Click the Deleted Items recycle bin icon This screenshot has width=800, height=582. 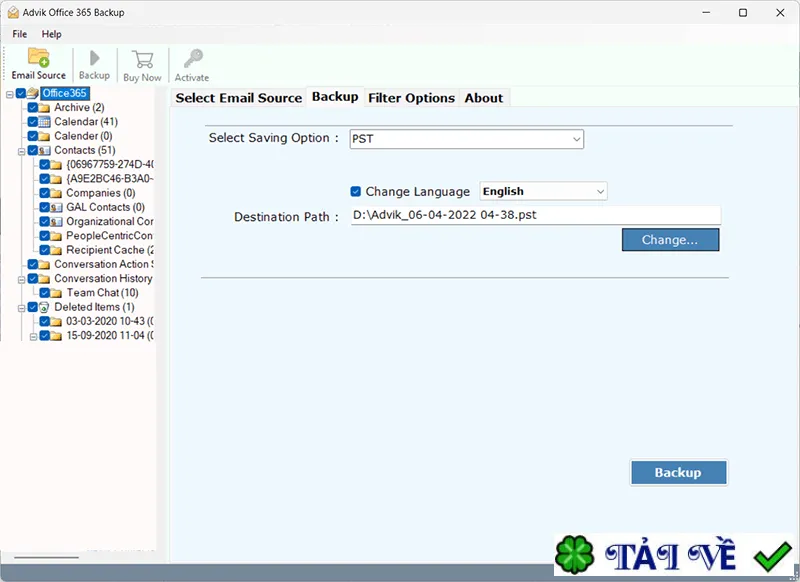click(44, 308)
